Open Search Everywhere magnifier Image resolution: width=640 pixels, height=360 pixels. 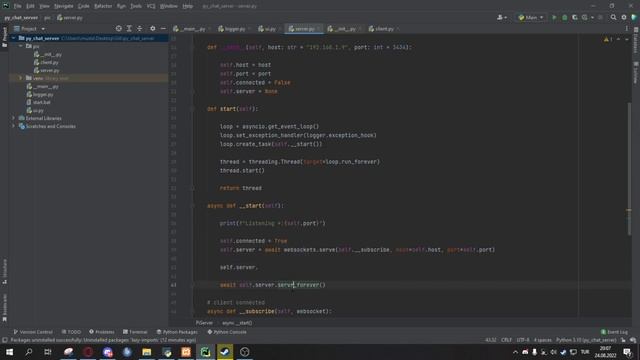pyautogui.click(x=613, y=18)
